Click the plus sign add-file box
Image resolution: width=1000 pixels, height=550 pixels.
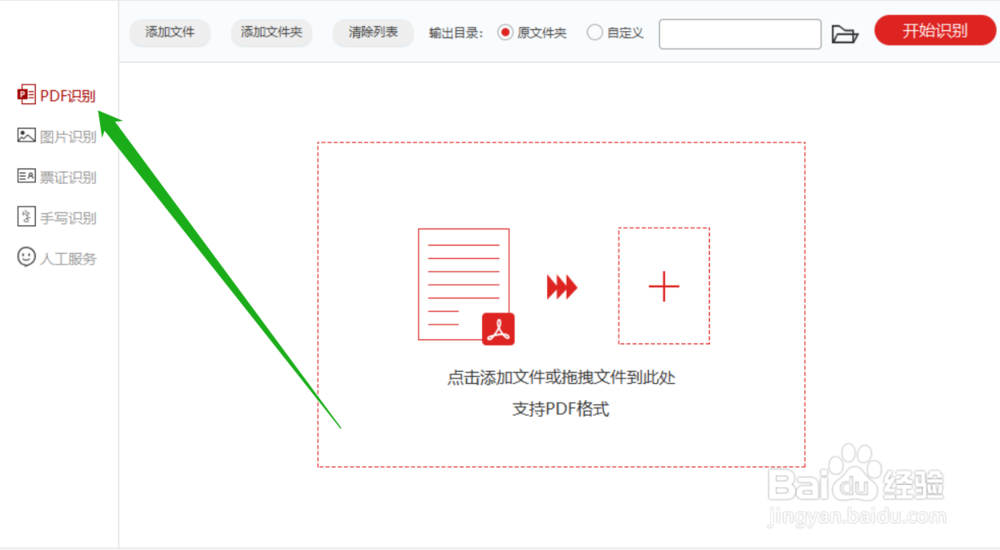664,286
